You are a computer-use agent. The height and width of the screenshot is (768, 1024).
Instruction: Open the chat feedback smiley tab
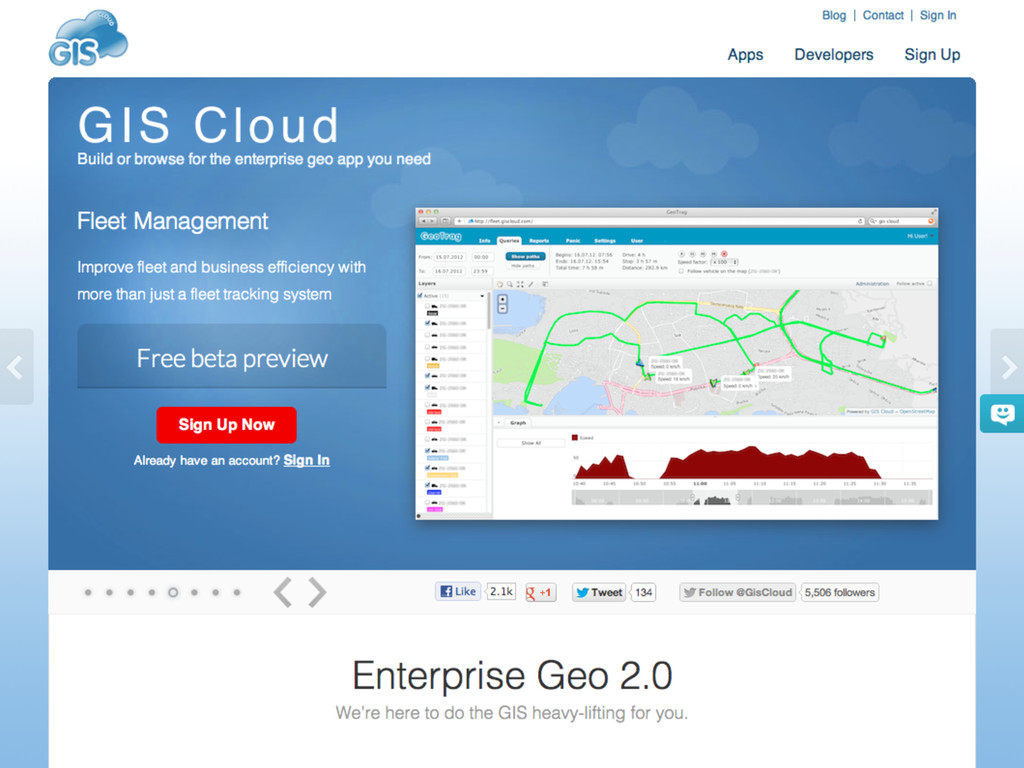click(1002, 413)
